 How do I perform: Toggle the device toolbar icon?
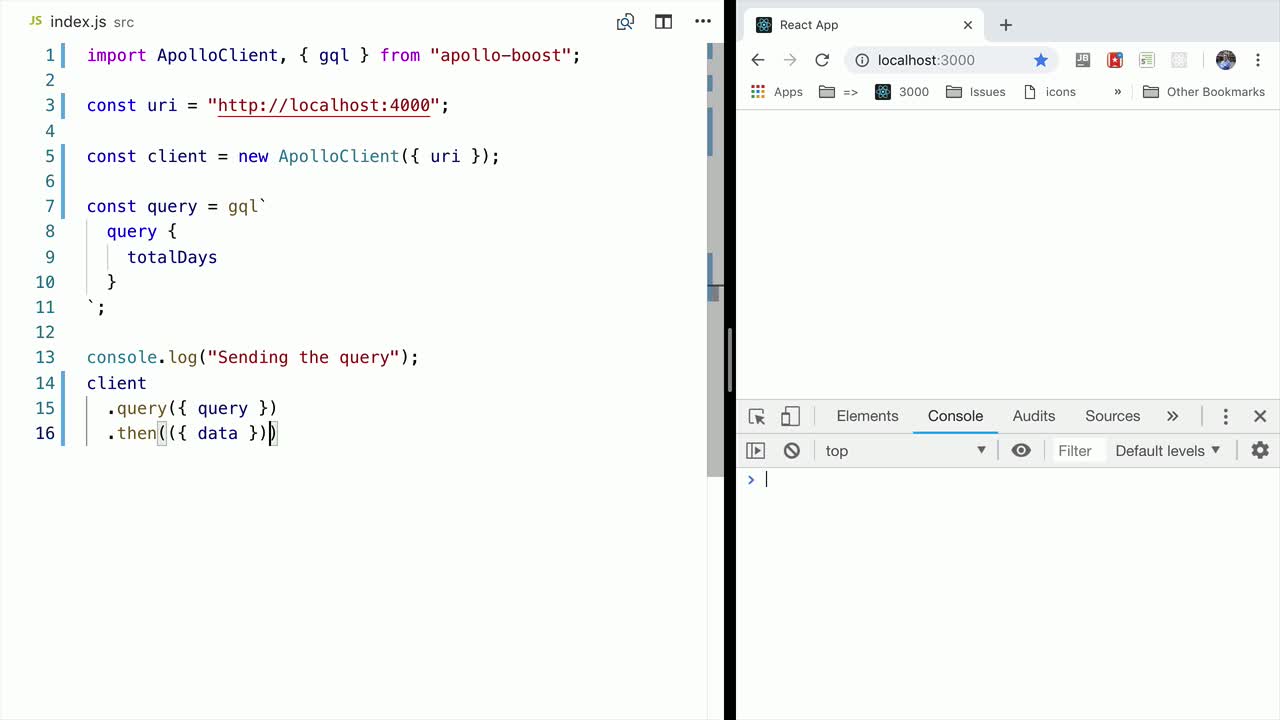point(790,417)
